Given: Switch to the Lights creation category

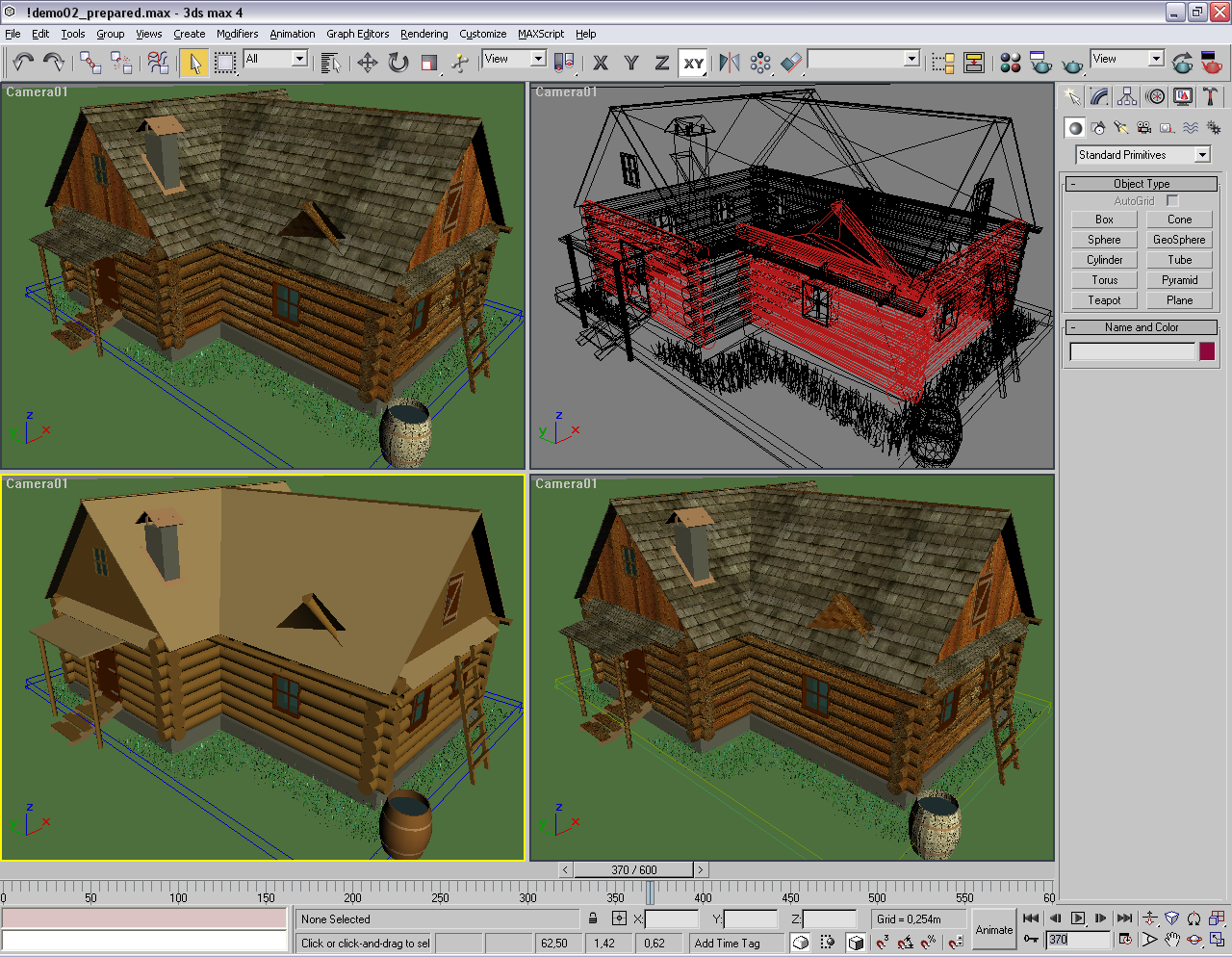Looking at the screenshot, I should tap(1121, 128).
